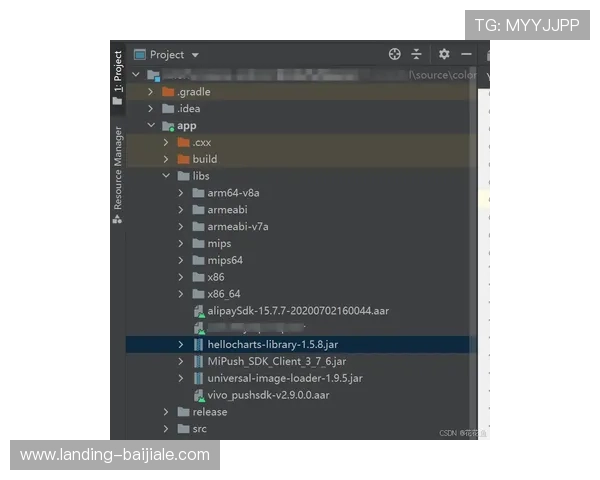Select the ".idea" row label
600x480 pixels.
click(189, 109)
